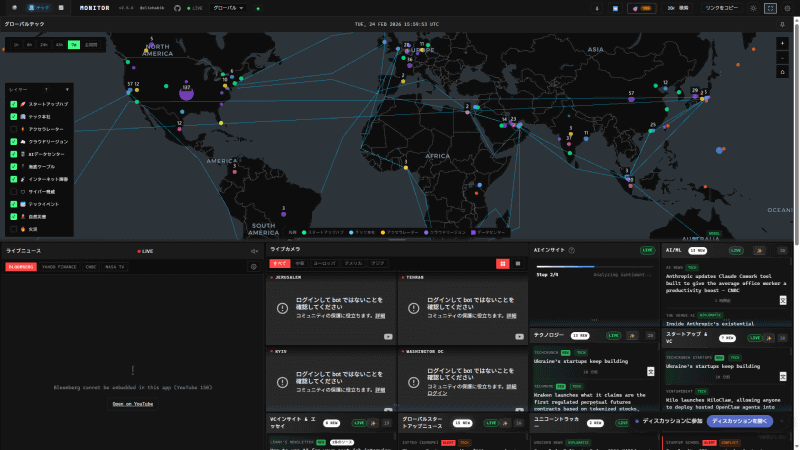
Task: Uncheck インターネット障害 layer
Action: click(14, 179)
